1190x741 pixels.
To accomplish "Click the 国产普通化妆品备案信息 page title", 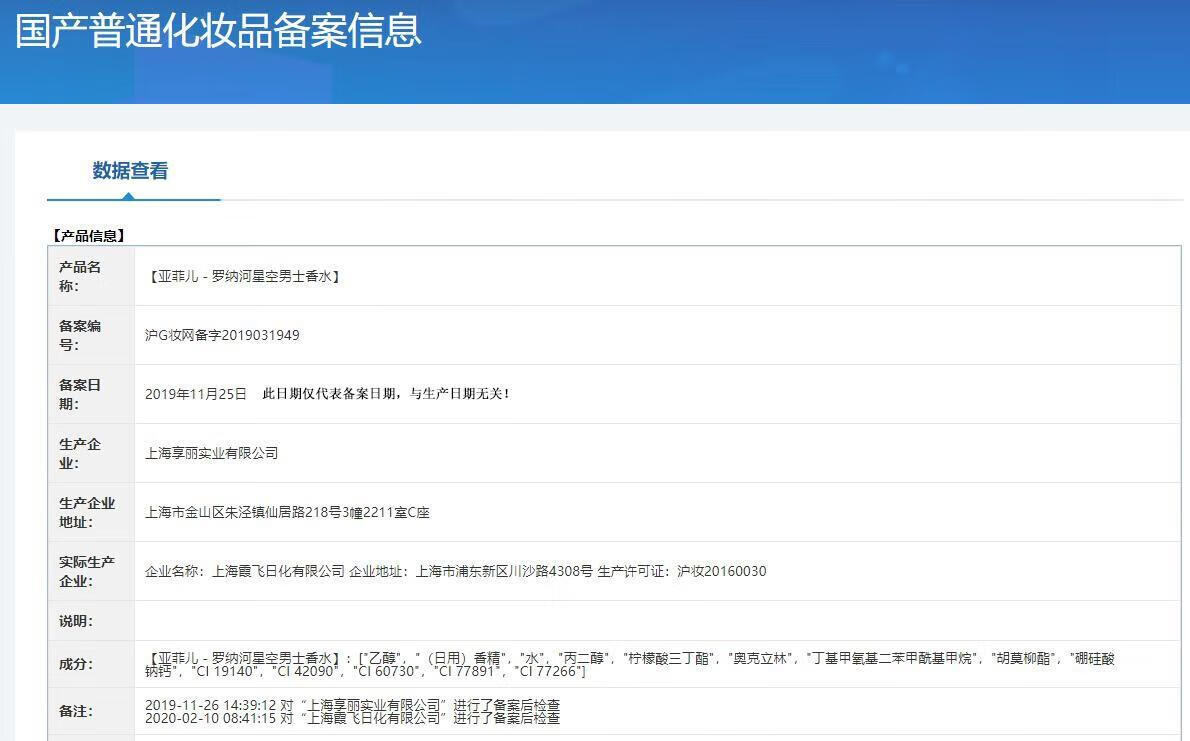I will click(x=218, y=30).
